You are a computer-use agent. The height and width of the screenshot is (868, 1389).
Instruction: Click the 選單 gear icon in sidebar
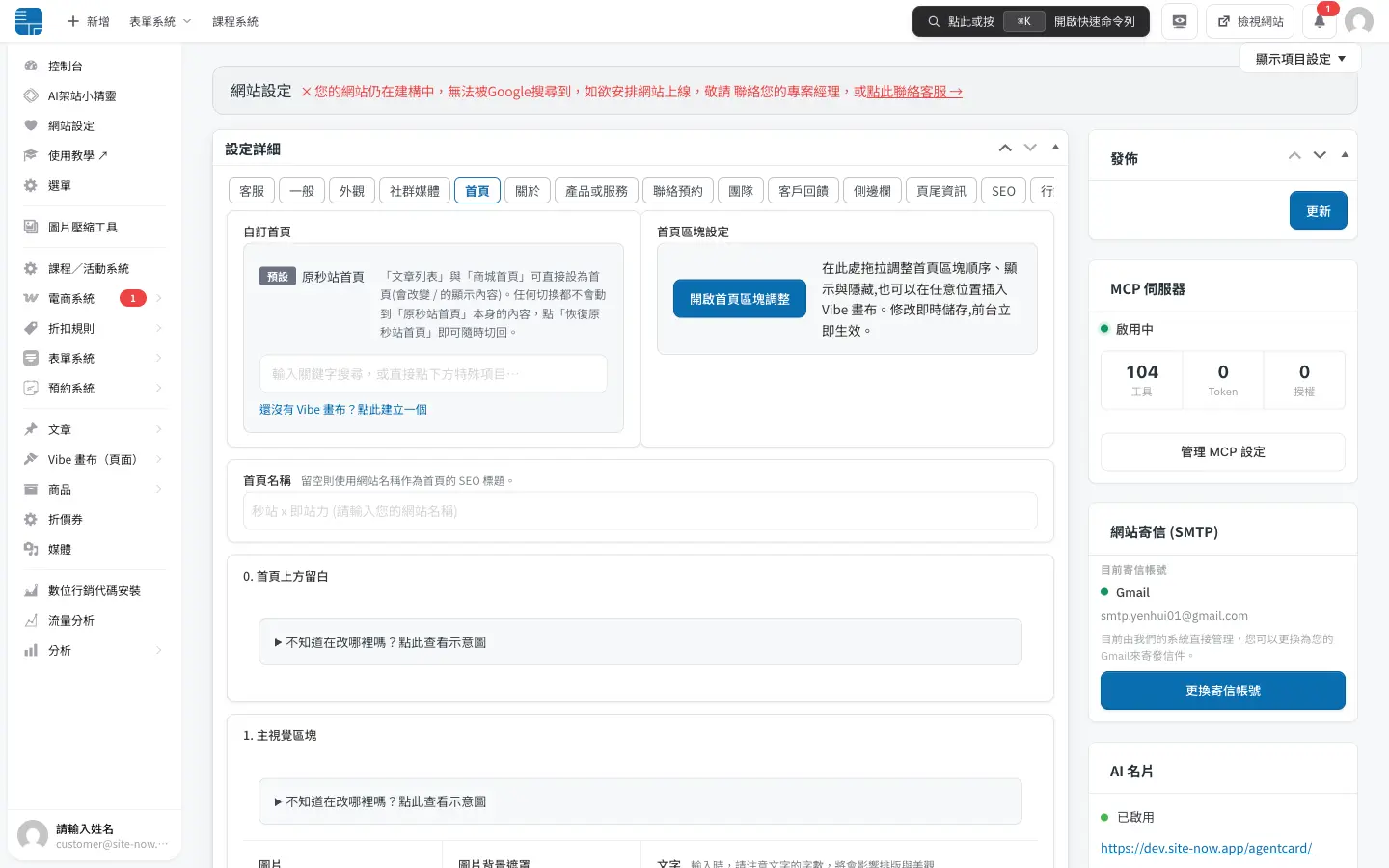tap(31, 185)
